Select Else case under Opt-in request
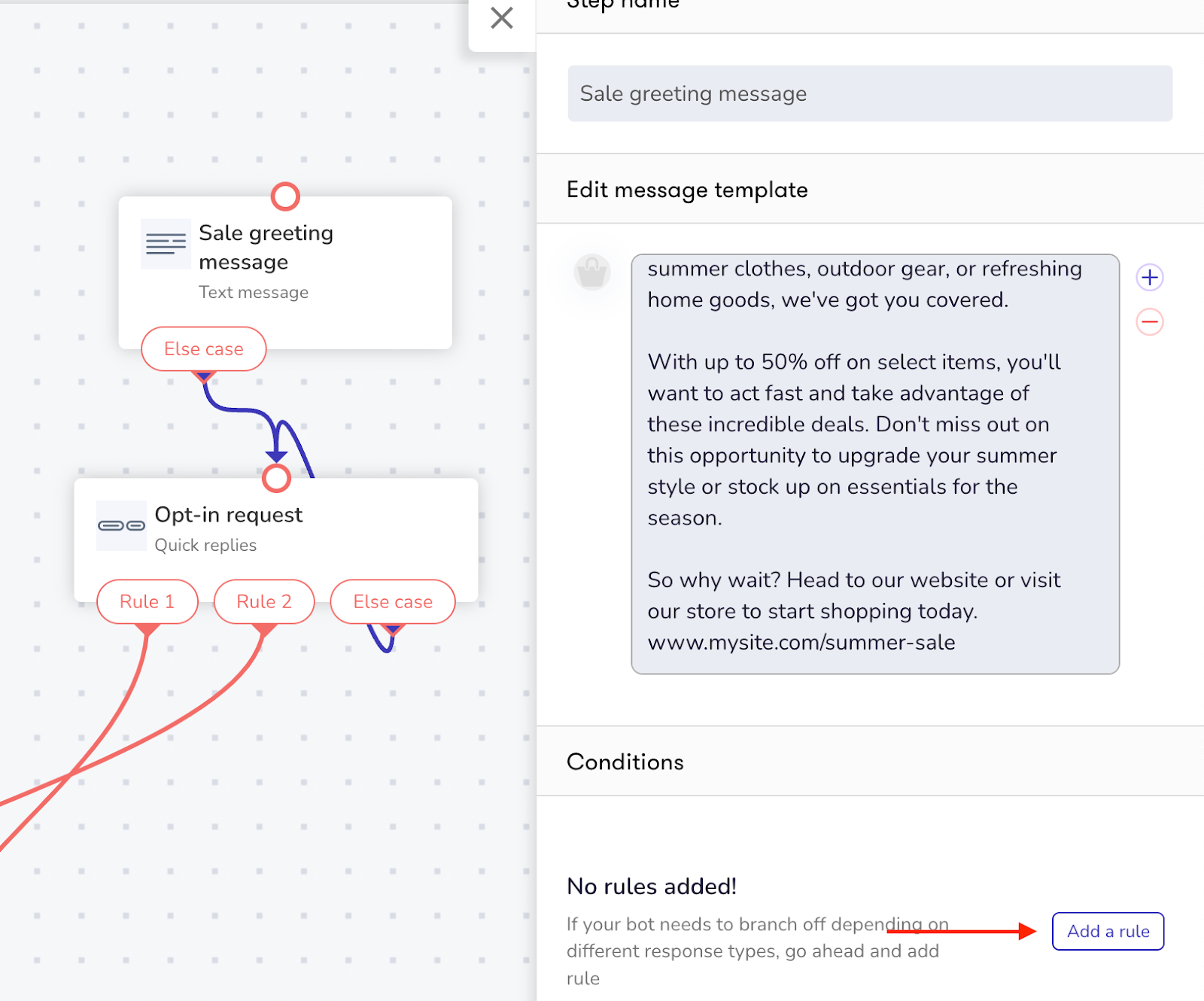Screen dimensions: 1204x1001 [x=393, y=601]
